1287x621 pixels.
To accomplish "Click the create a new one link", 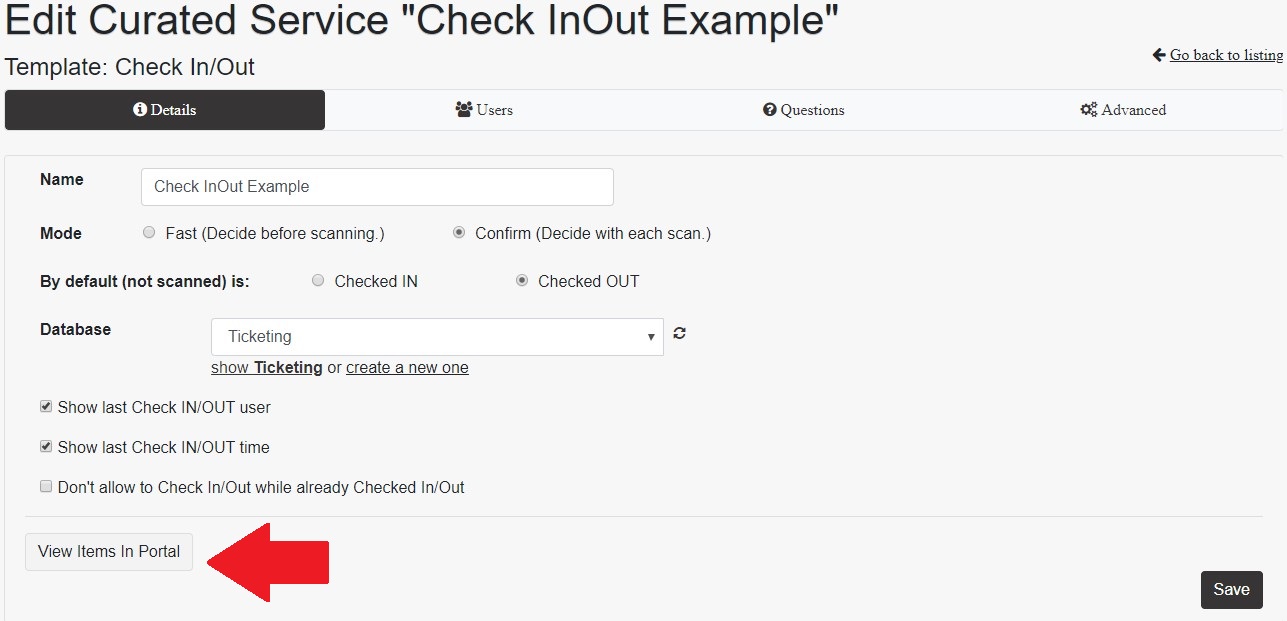I will point(407,367).
